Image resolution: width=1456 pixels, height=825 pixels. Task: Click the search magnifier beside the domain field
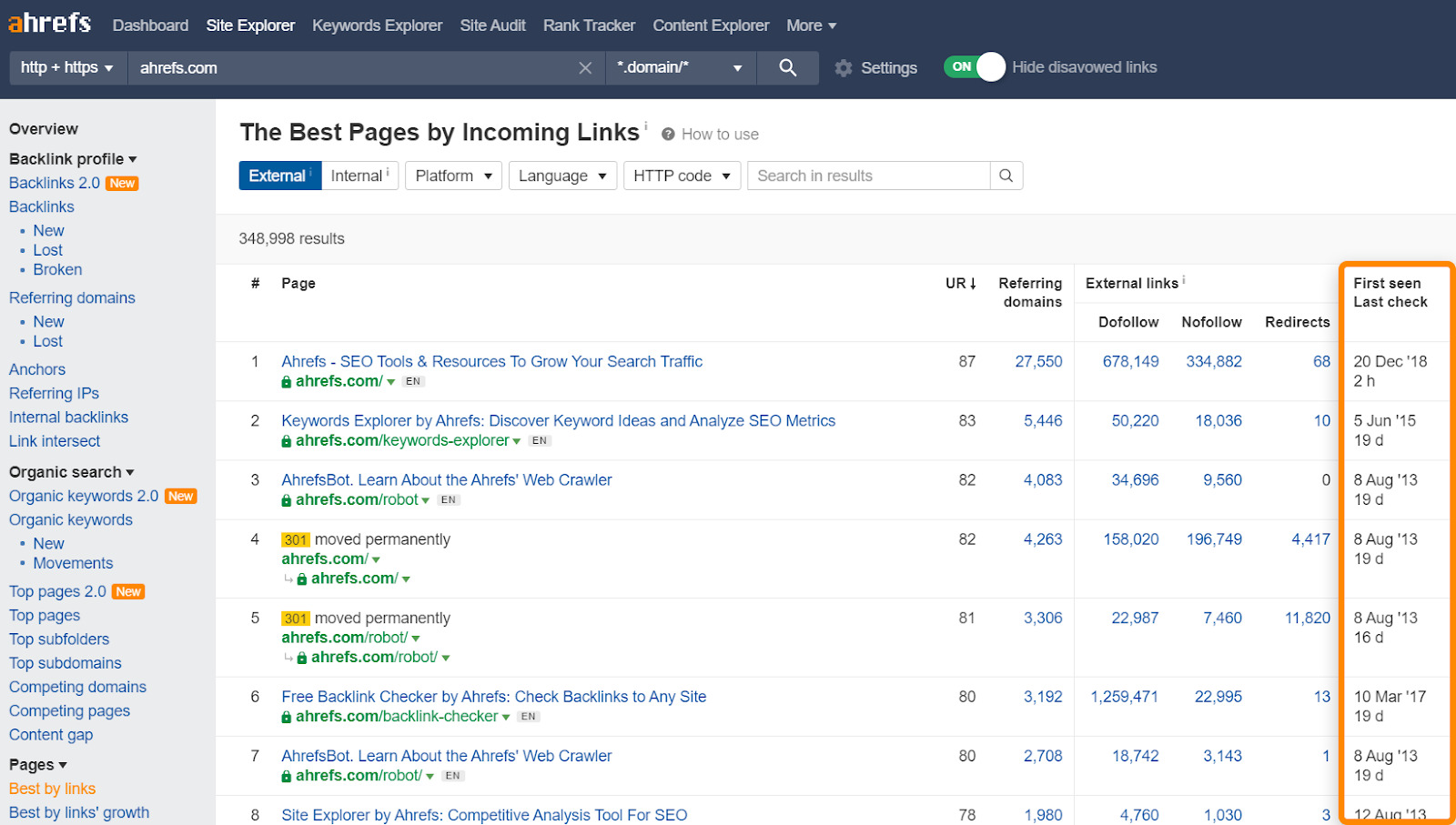787,67
